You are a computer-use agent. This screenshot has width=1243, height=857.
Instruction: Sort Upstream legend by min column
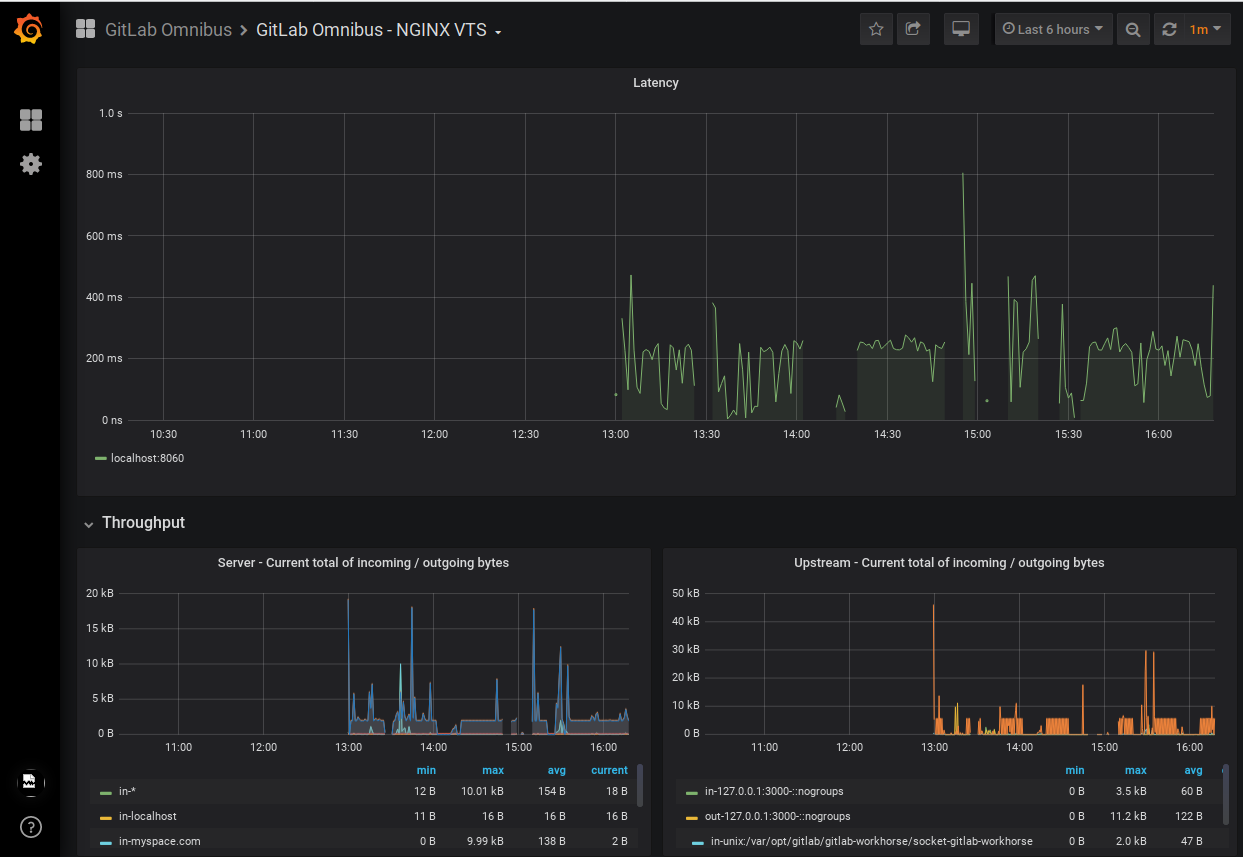click(1075, 771)
